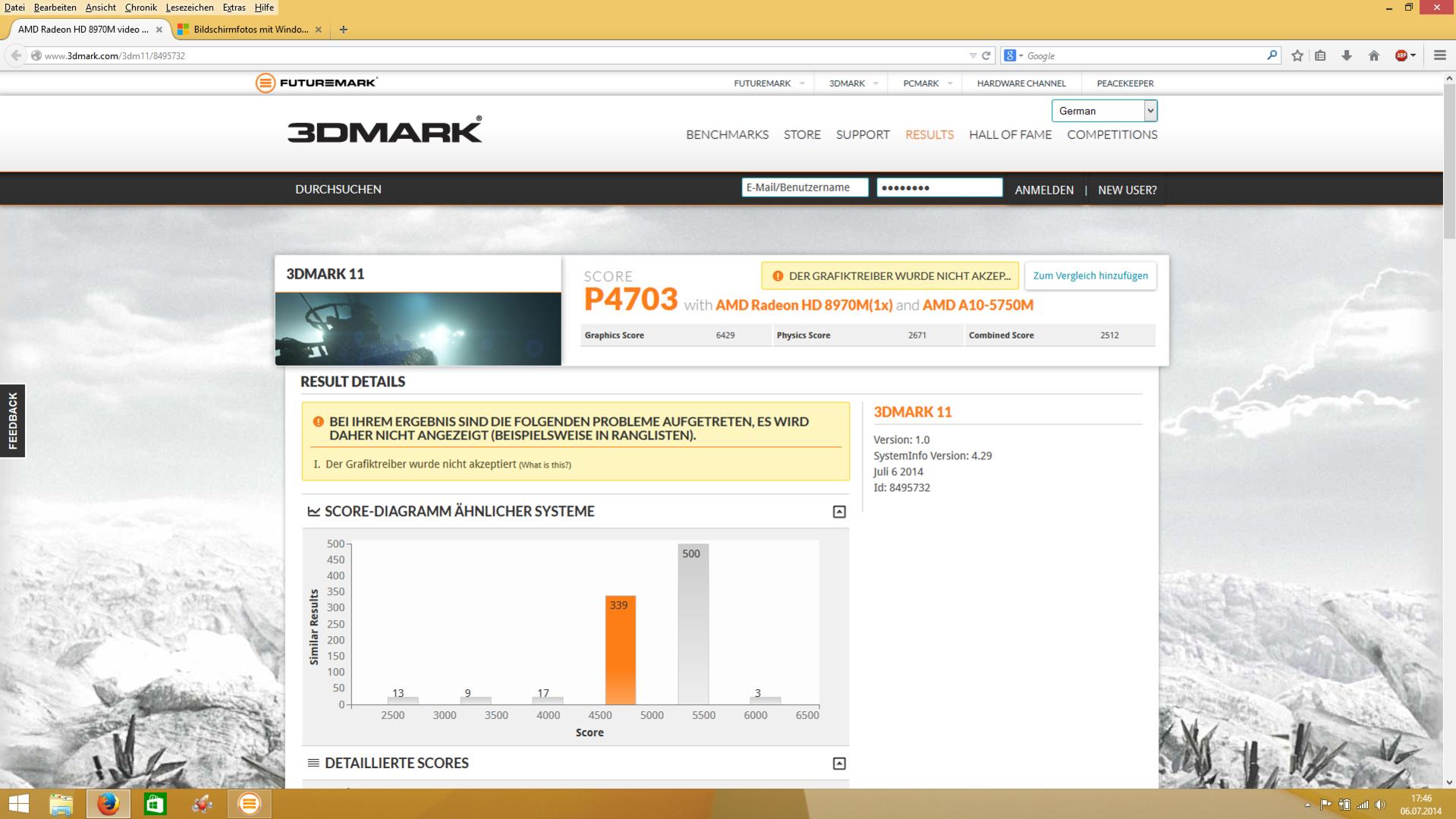Click What is this? link
This screenshot has width=1456, height=819.
point(545,465)
